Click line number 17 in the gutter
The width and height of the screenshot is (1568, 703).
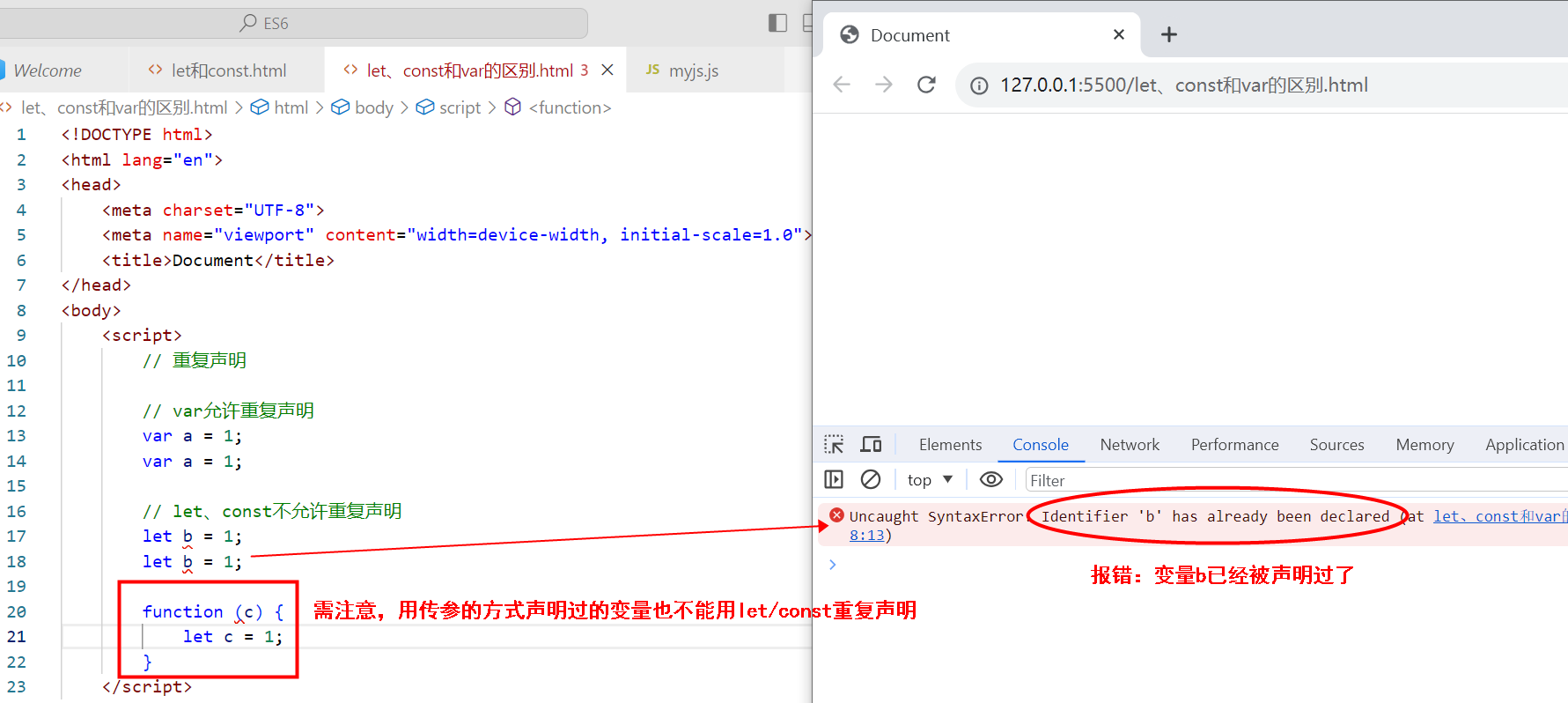17,536
